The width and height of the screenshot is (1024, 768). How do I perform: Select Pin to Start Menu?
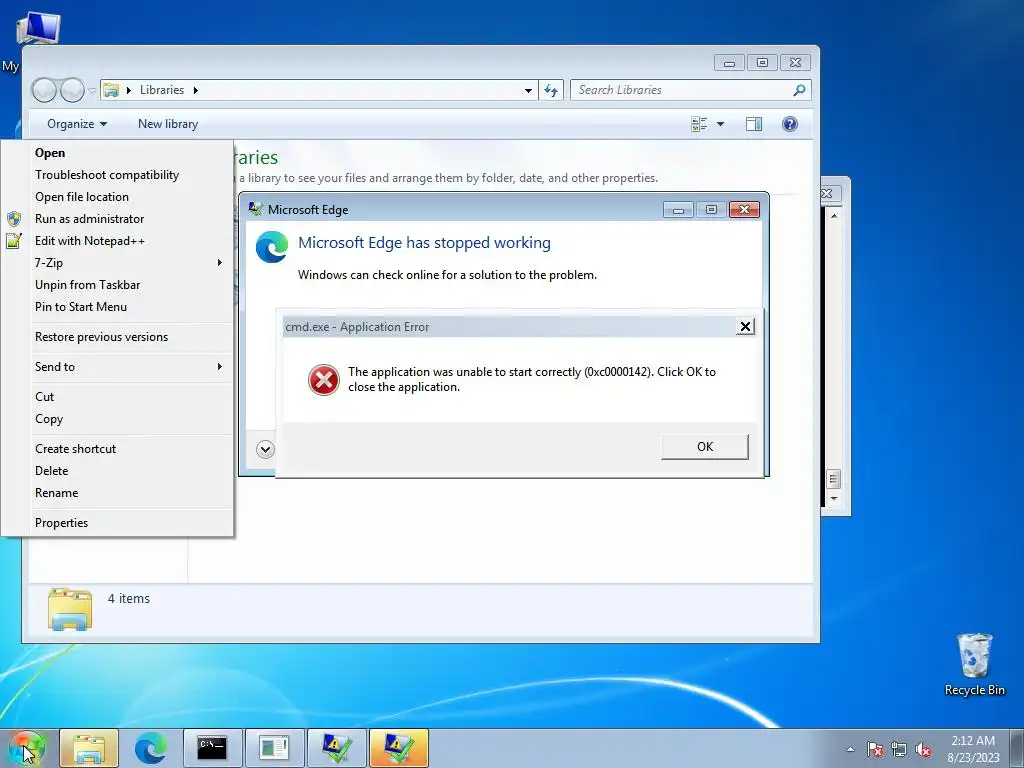[x=118, y=307]
